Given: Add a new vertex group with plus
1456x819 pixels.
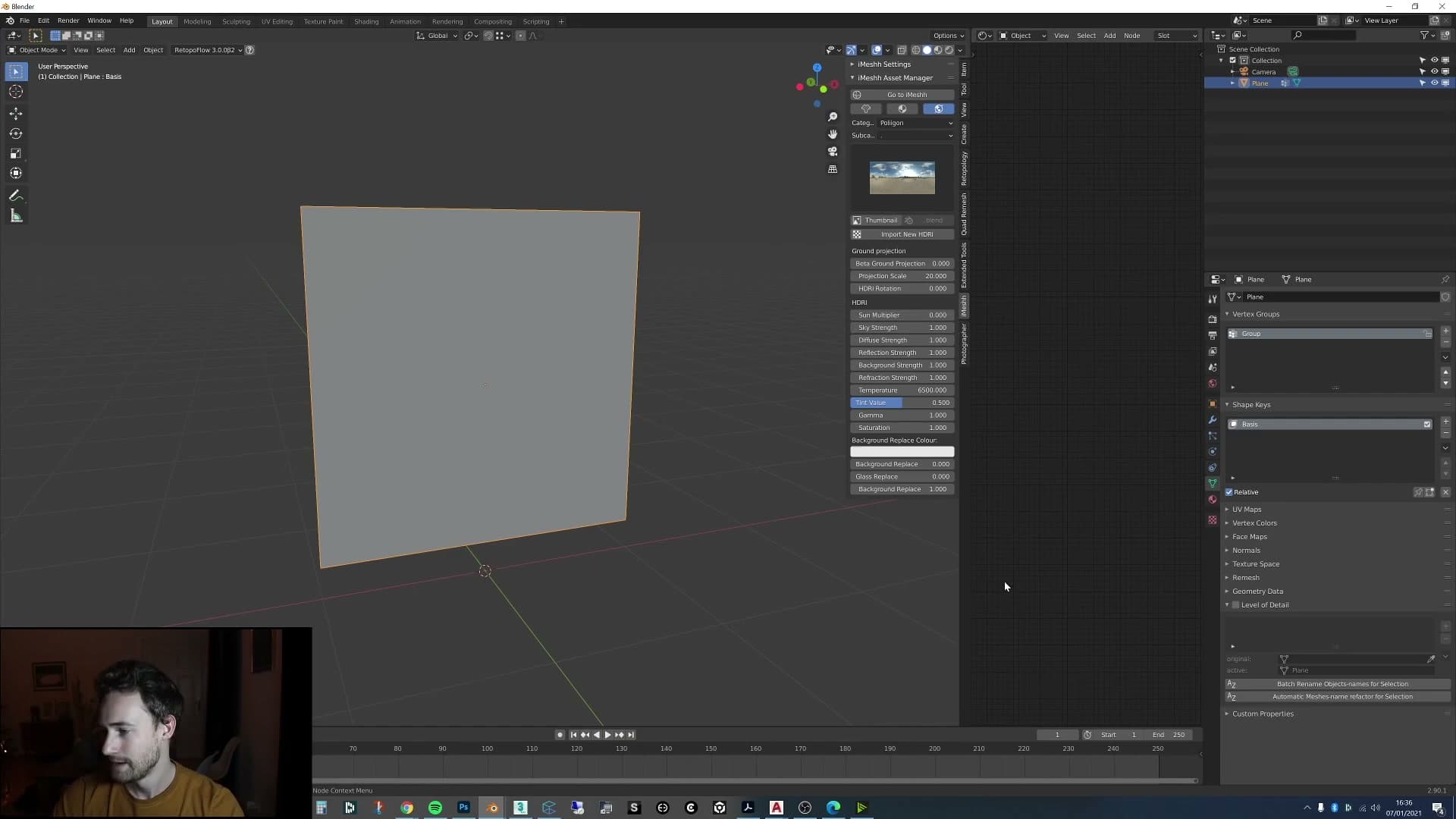Looking at the screenshot, I should point(1445,331).
